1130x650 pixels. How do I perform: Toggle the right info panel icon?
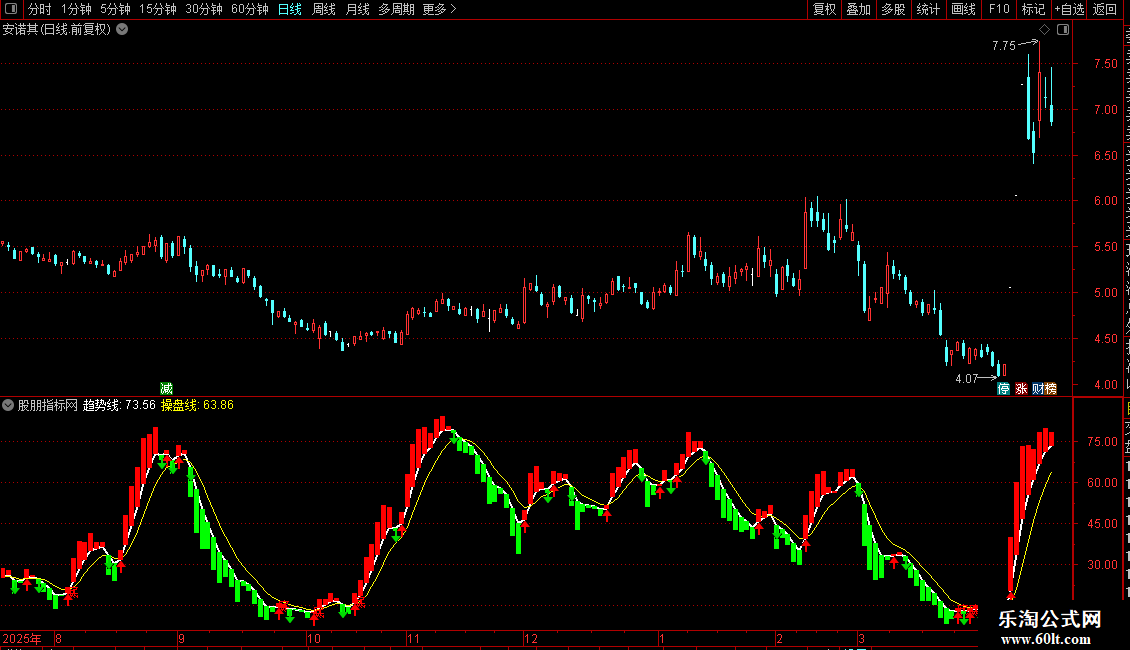click(1063, 30)
